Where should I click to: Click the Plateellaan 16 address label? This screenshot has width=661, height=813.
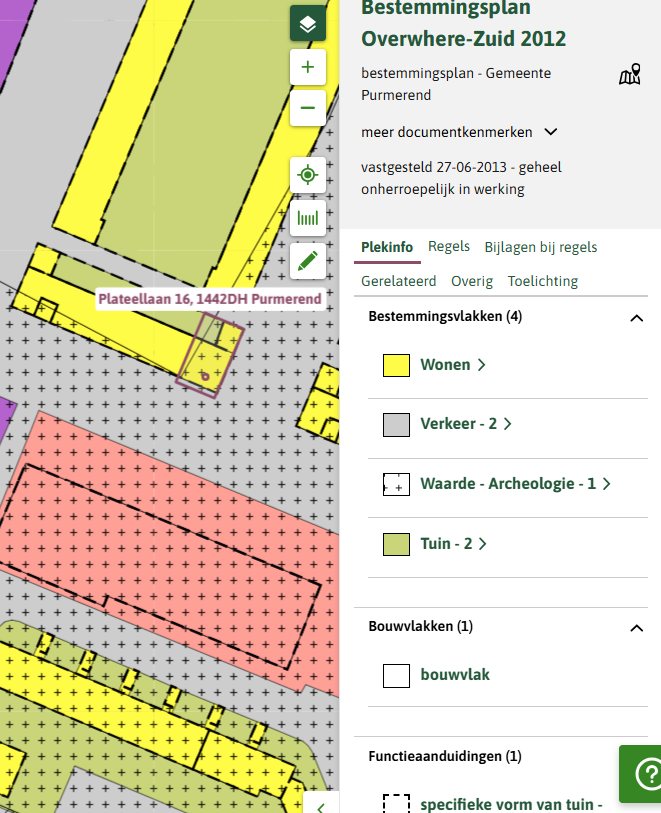pyautogui.click(x=210, y=299)
